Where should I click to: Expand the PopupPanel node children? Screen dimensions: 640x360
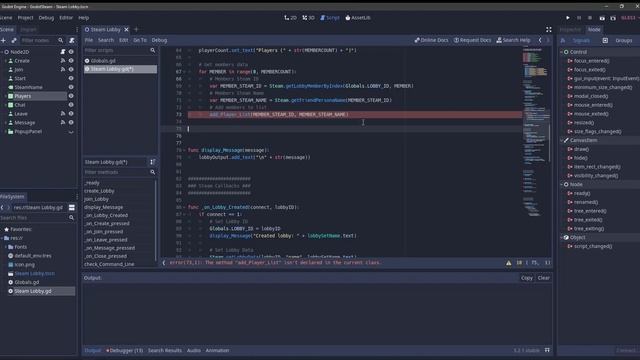click(6, 131)
